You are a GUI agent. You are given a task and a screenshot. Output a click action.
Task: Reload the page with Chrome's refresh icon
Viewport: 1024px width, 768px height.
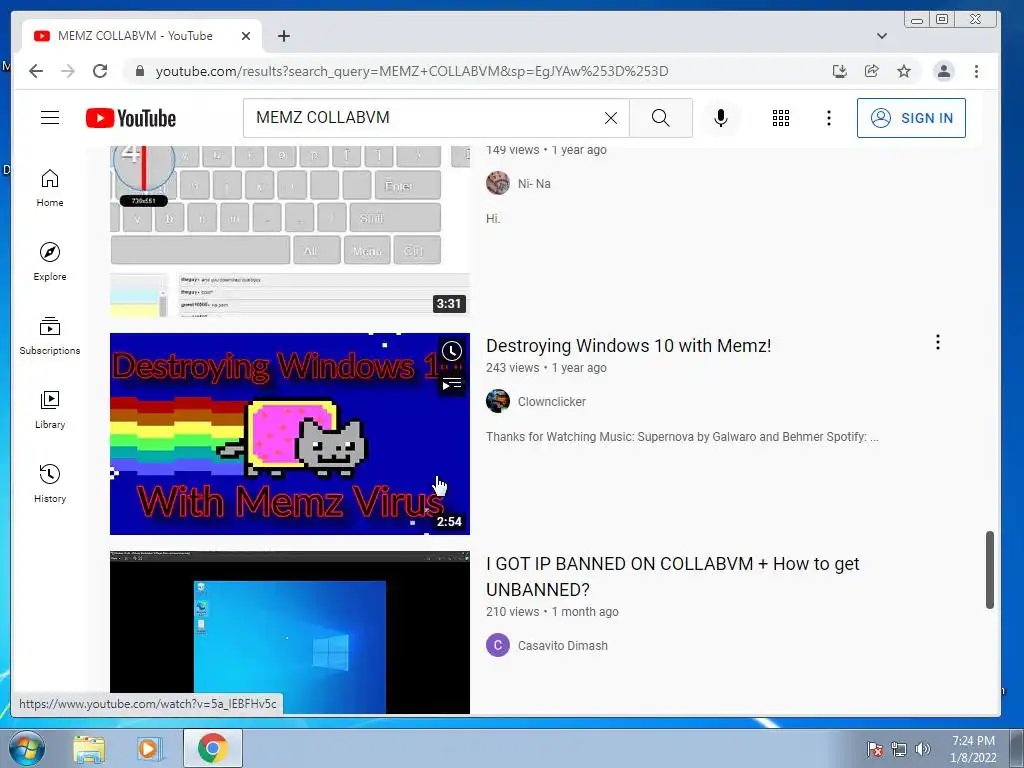(x=100, y=71)
